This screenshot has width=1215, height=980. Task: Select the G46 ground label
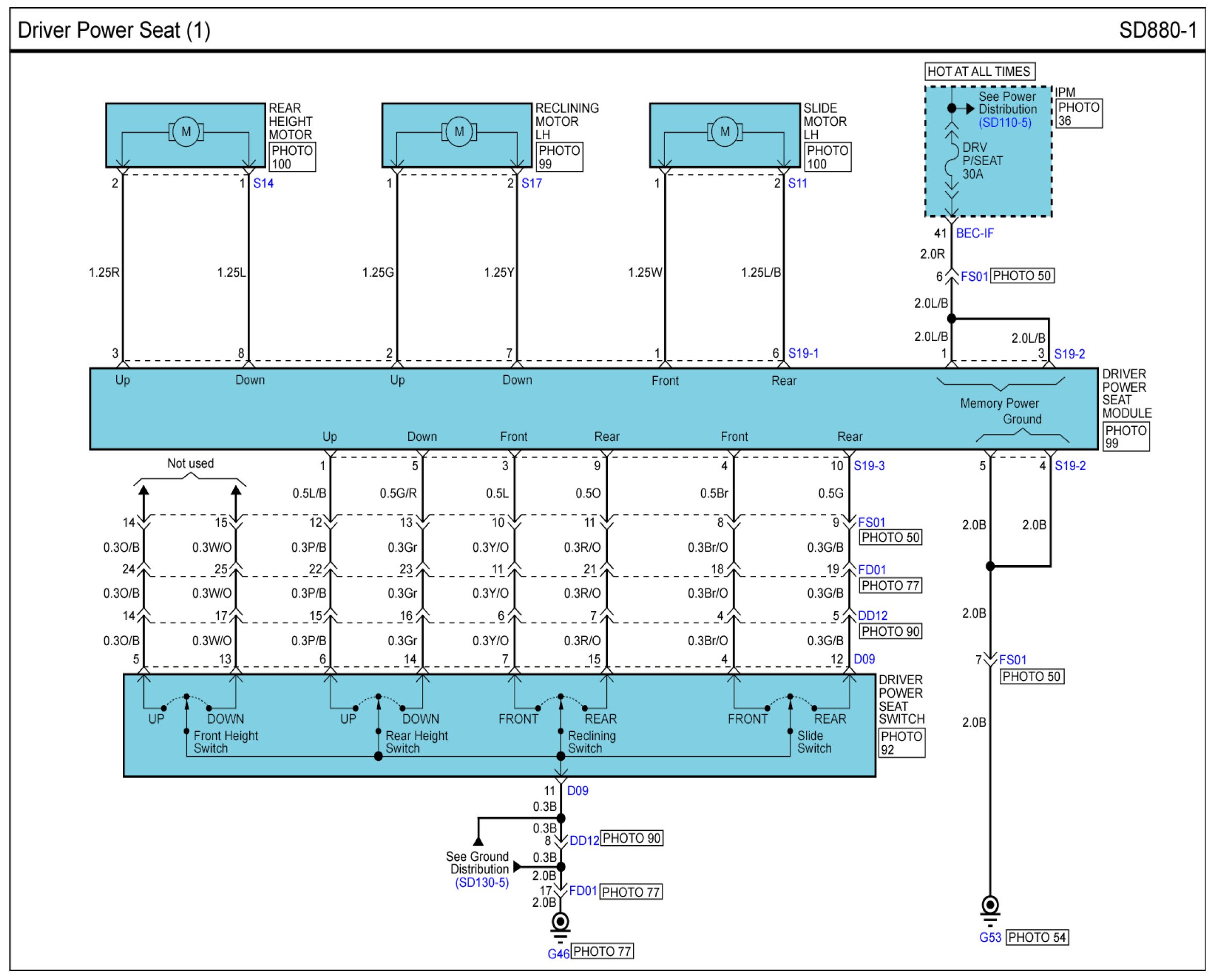click(558, 954)
